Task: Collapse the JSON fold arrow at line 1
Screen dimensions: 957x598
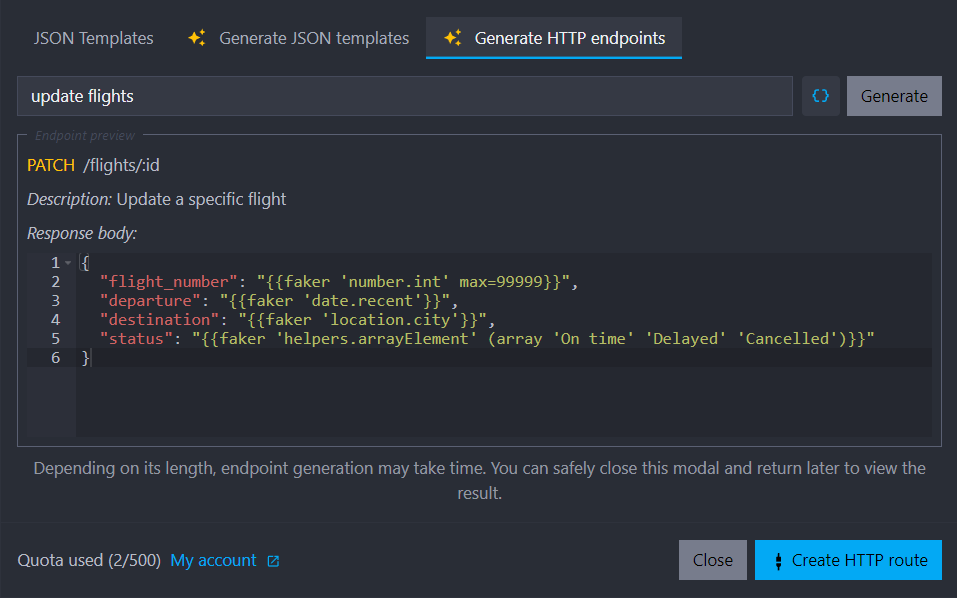Action: click(x=68, y=263)
